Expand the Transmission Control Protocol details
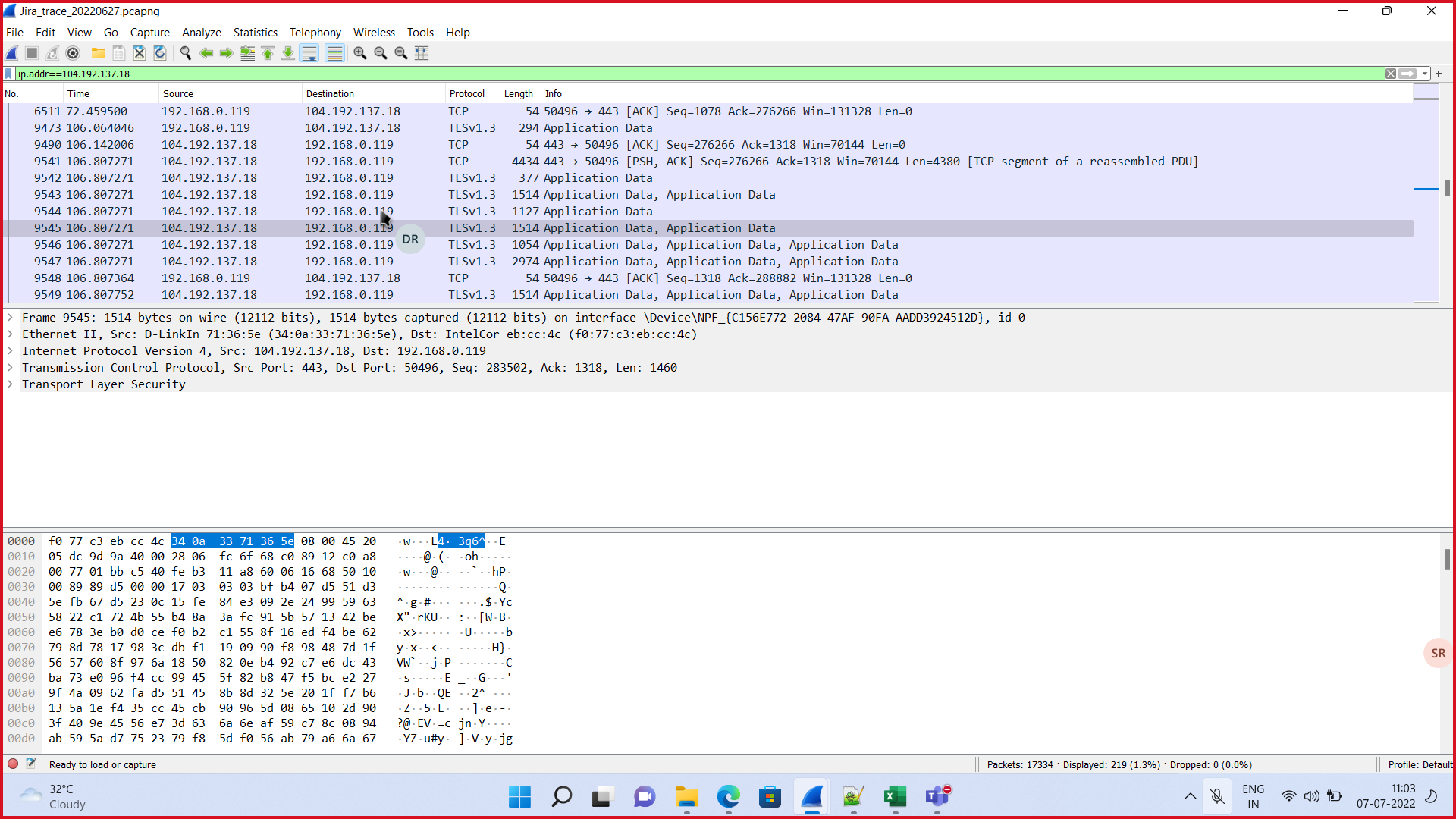Image resolution: width=1456 pixels, height=819 pixels. [x=10, y=367]
